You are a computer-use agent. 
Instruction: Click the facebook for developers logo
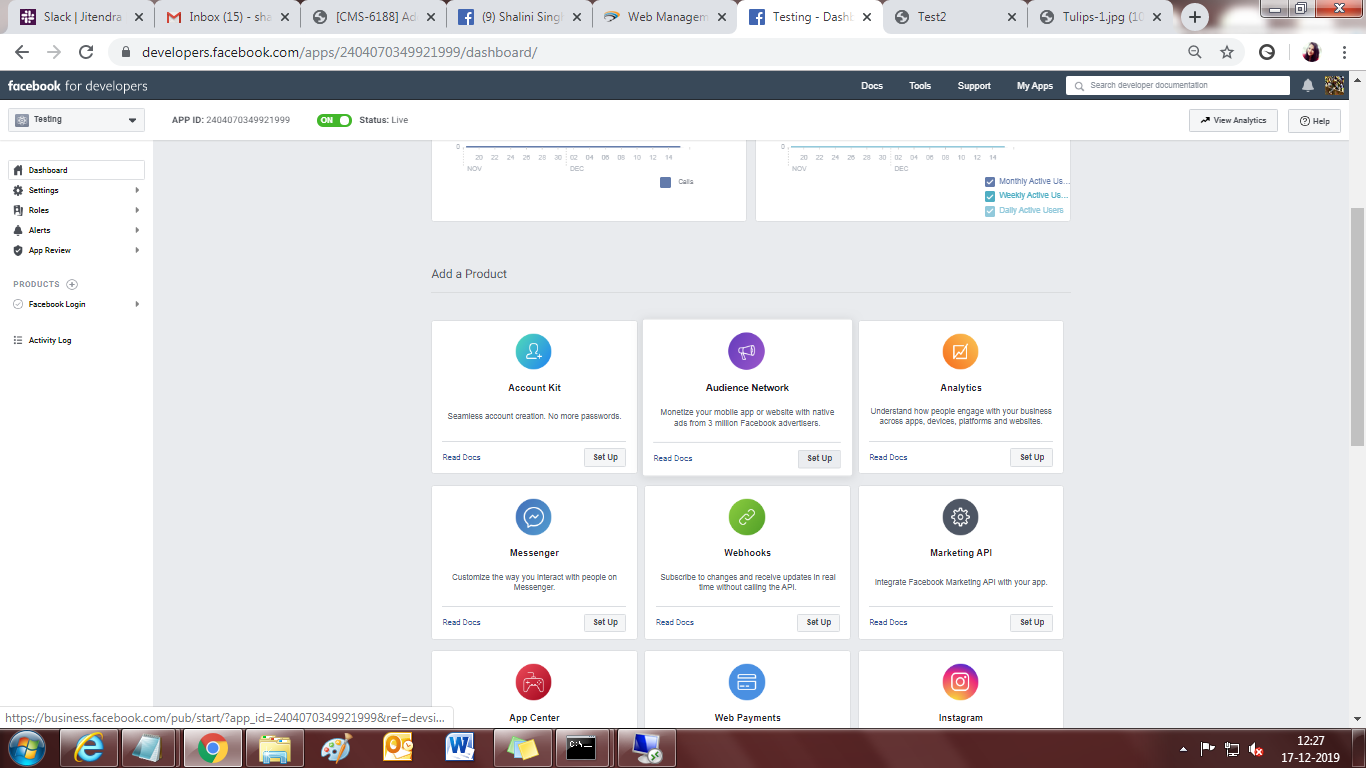(x=77, y=86)
